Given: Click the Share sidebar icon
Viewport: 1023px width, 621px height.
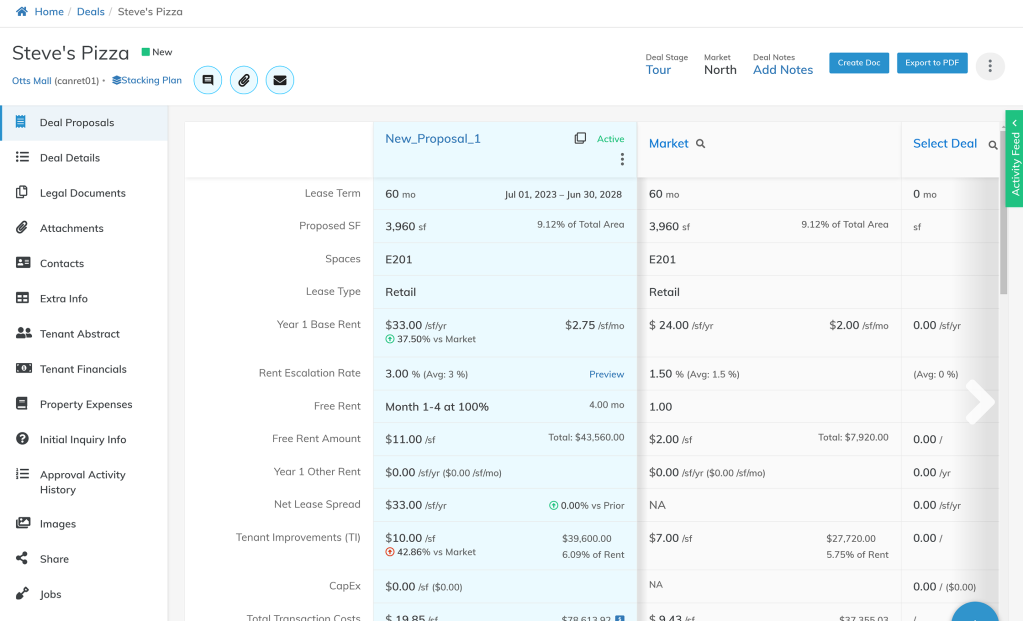Looking at the screenshot, I should [x=22, y=558].
